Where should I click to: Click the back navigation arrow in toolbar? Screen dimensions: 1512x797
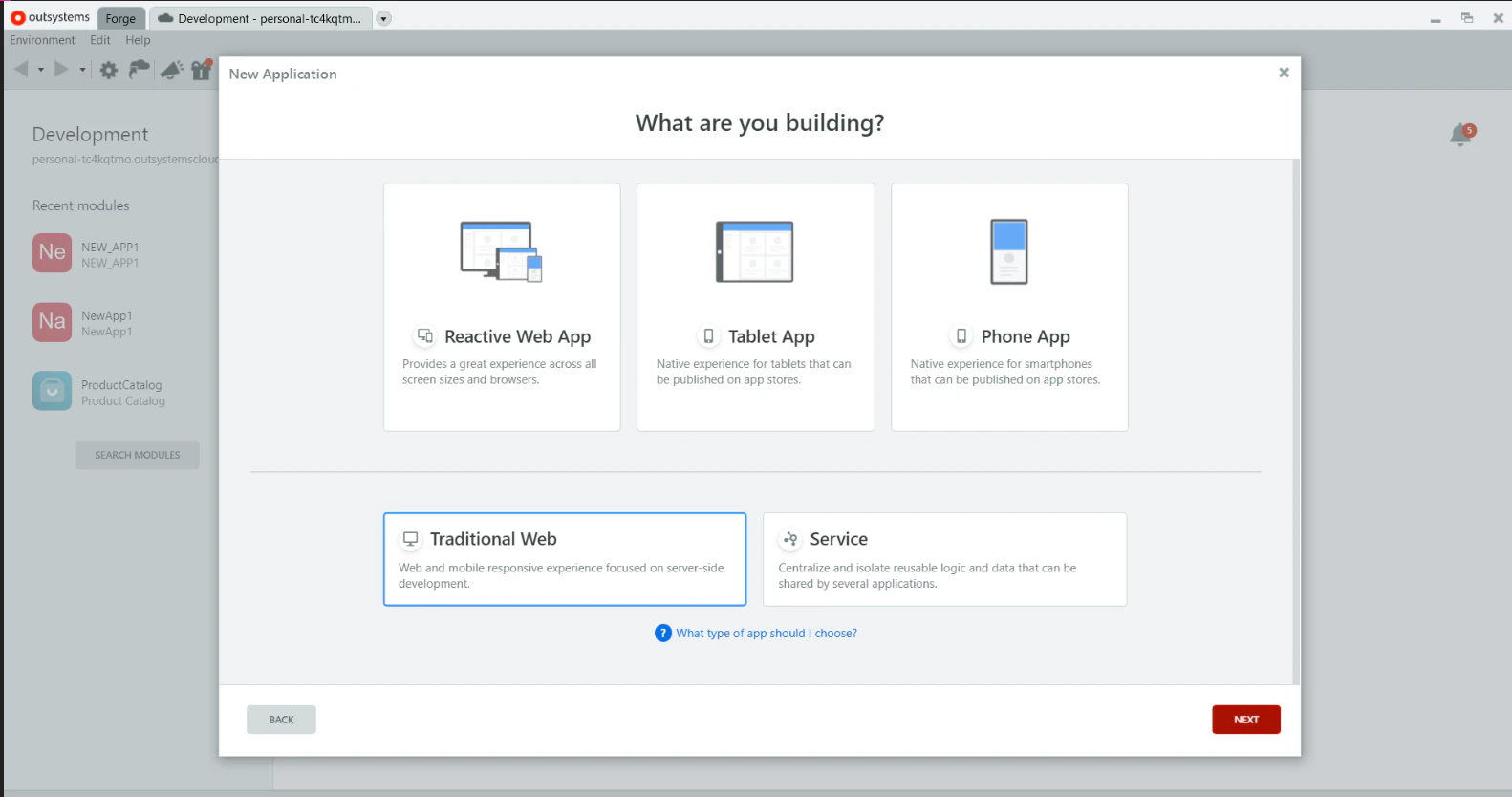click(x=21, y=69)
